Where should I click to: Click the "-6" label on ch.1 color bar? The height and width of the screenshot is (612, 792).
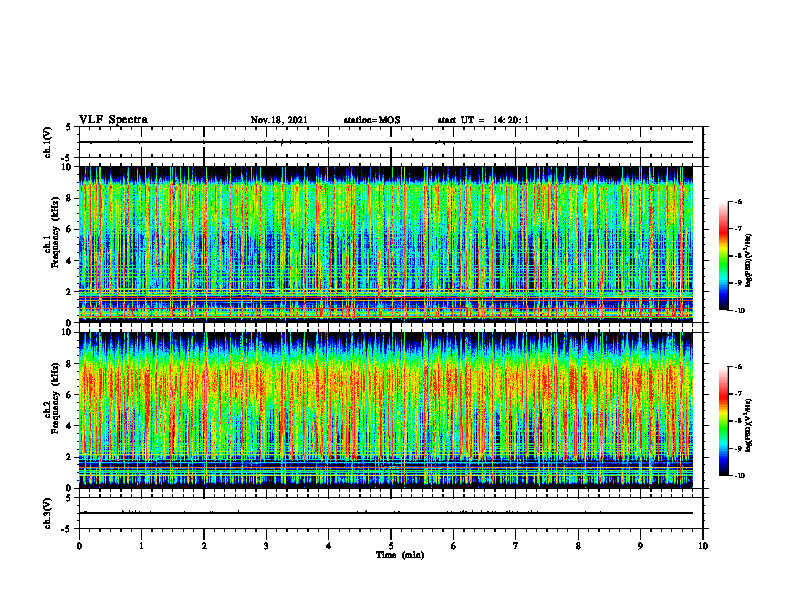click(x=738, y=201)
